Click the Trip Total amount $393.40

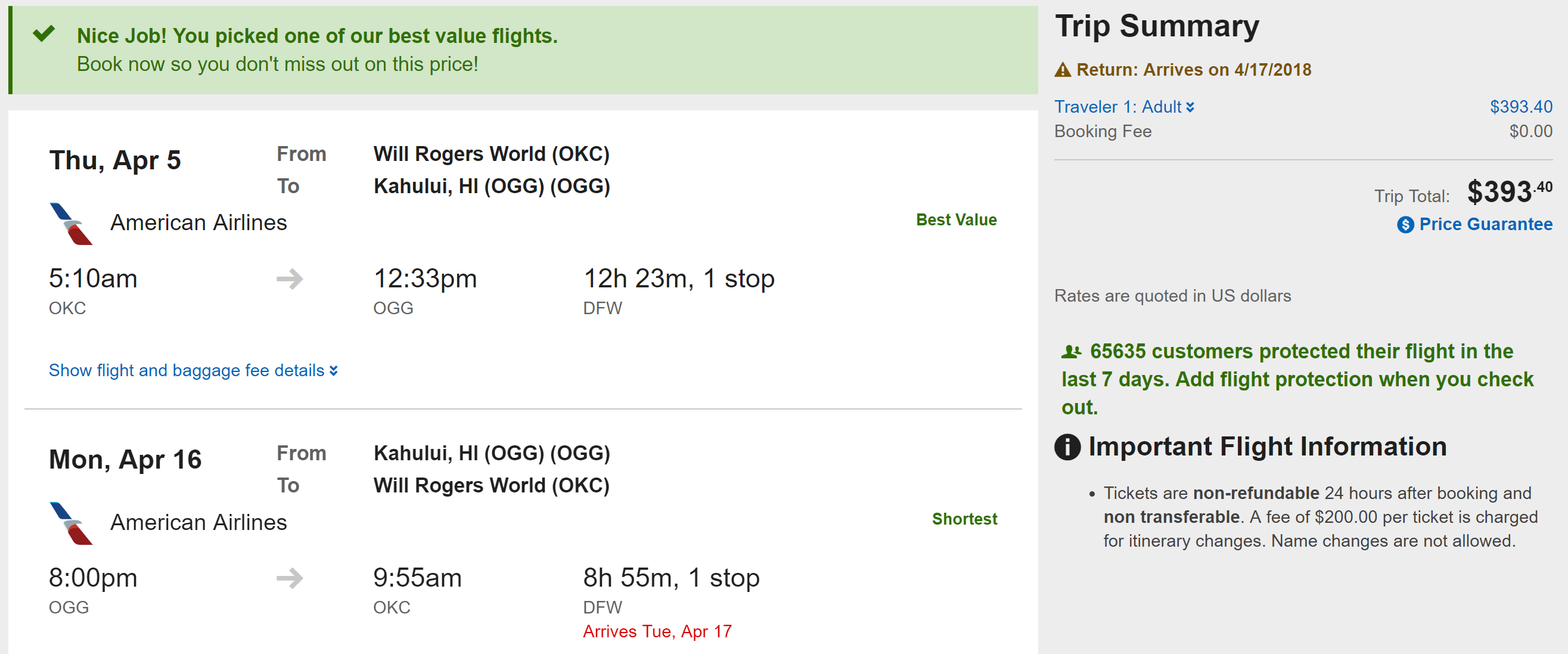(x=1509, y=193)
